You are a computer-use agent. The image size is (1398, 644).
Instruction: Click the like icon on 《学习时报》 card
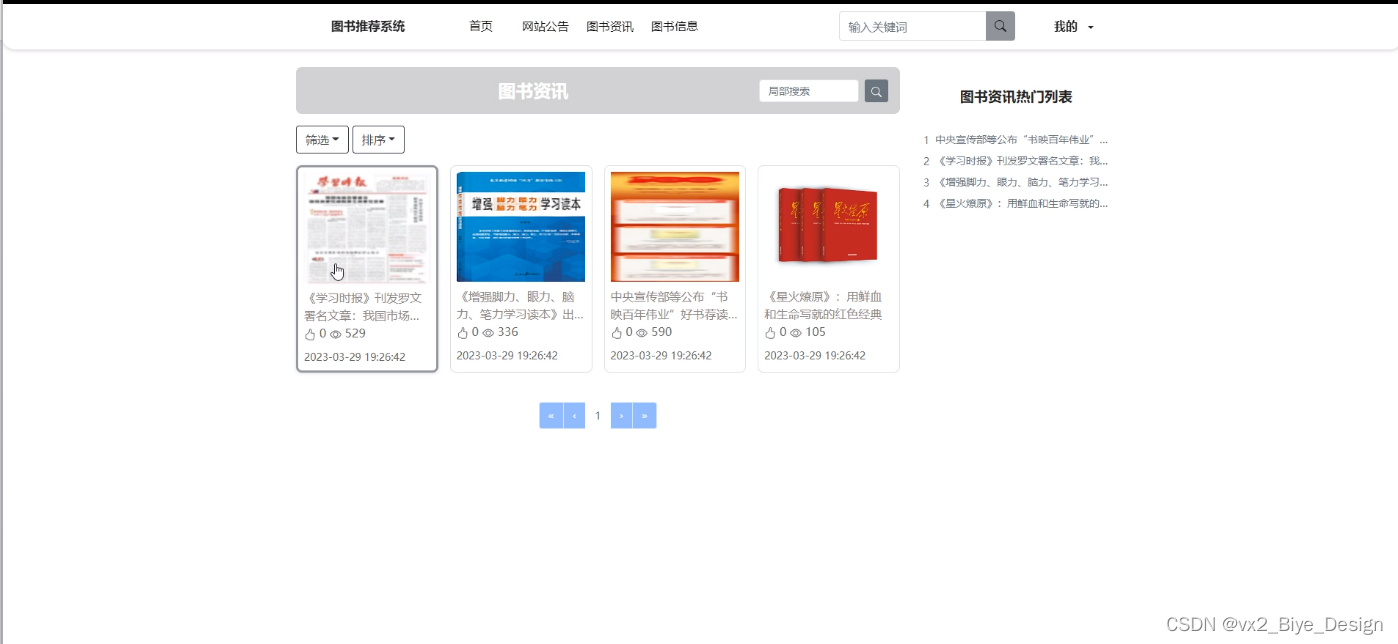pyautogui.click(x=310, y=334)
